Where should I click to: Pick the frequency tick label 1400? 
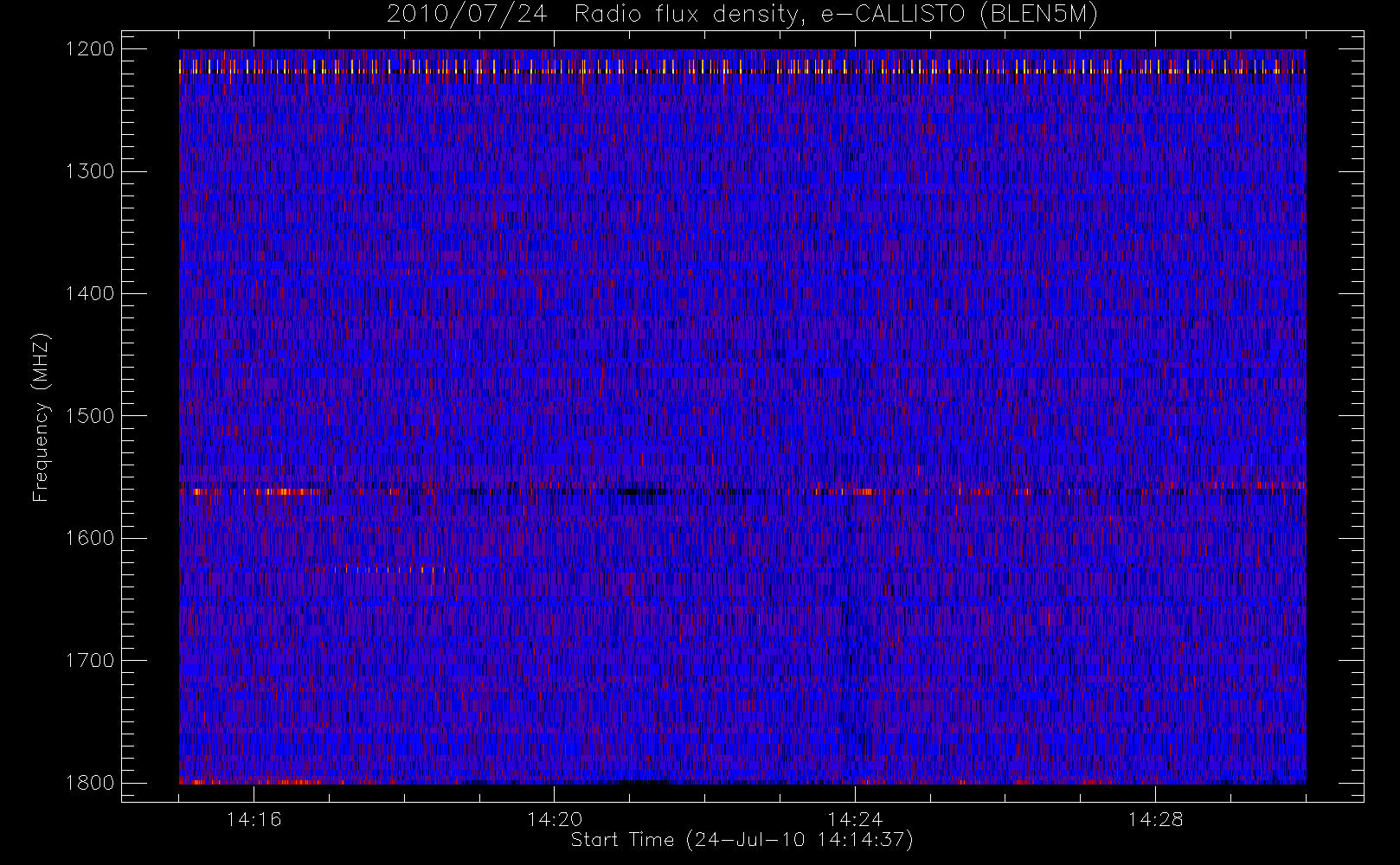coord(90,293)
